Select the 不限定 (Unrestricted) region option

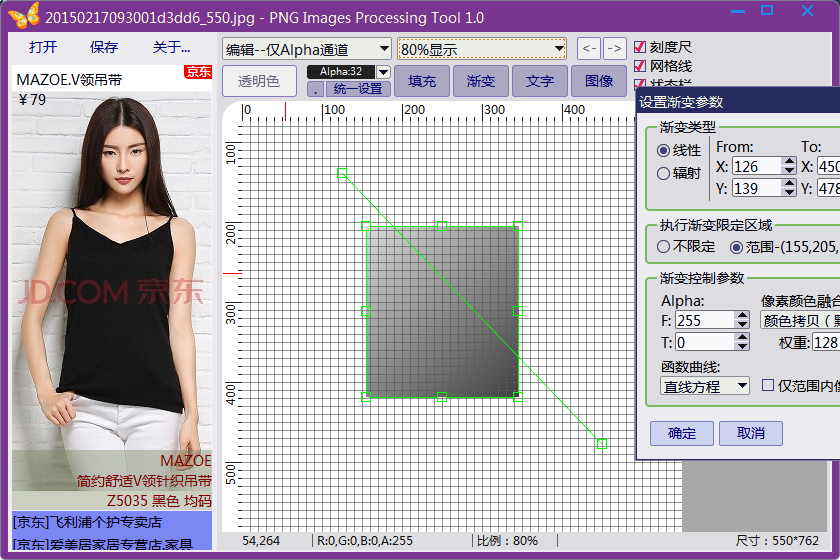tap(663, 246)
